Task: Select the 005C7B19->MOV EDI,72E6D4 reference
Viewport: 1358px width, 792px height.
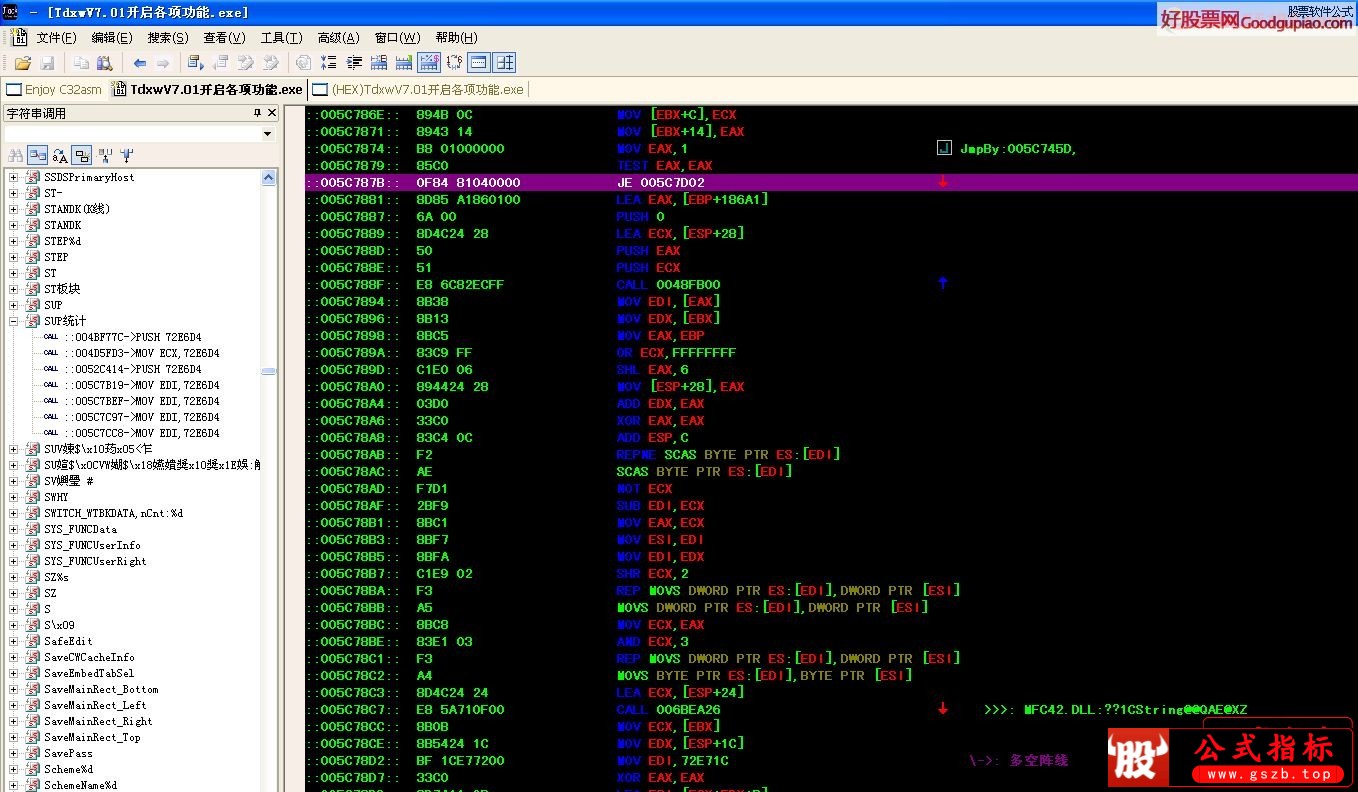Action: click(x=142, y=385)
